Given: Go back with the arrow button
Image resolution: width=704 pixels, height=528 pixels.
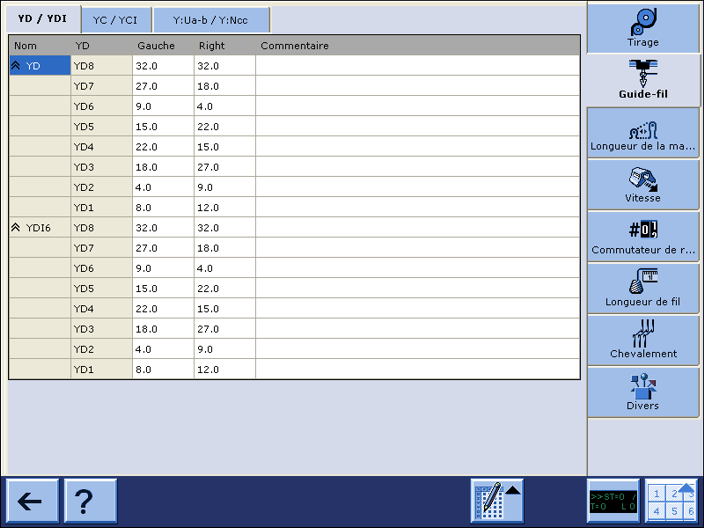Looking at the screenshot, I should pyautogui.click(x=32, y=501).
